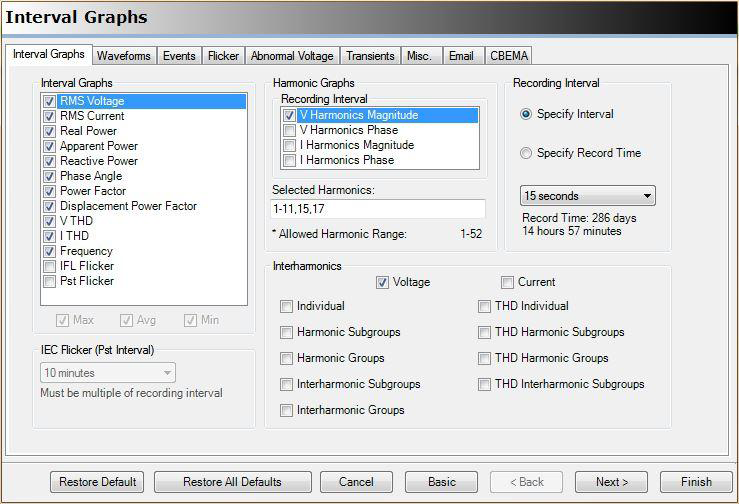Screen dimensions: 739x504
Task: Enable I Harmonics Magnitude checkbox
Action: click(x=289, y=145)
